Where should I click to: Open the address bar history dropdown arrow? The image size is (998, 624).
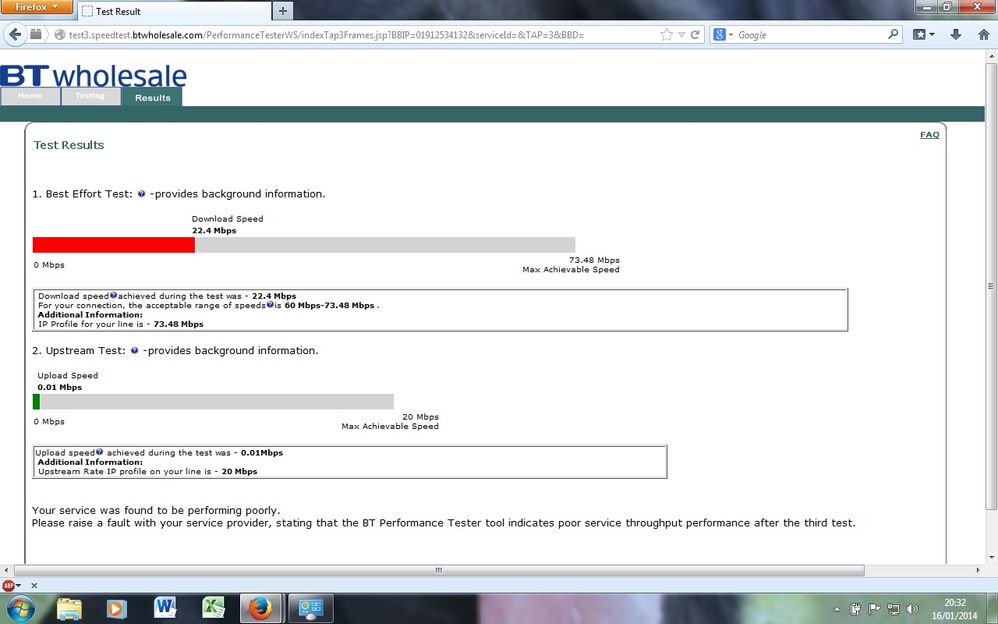(x=681, y=35)
